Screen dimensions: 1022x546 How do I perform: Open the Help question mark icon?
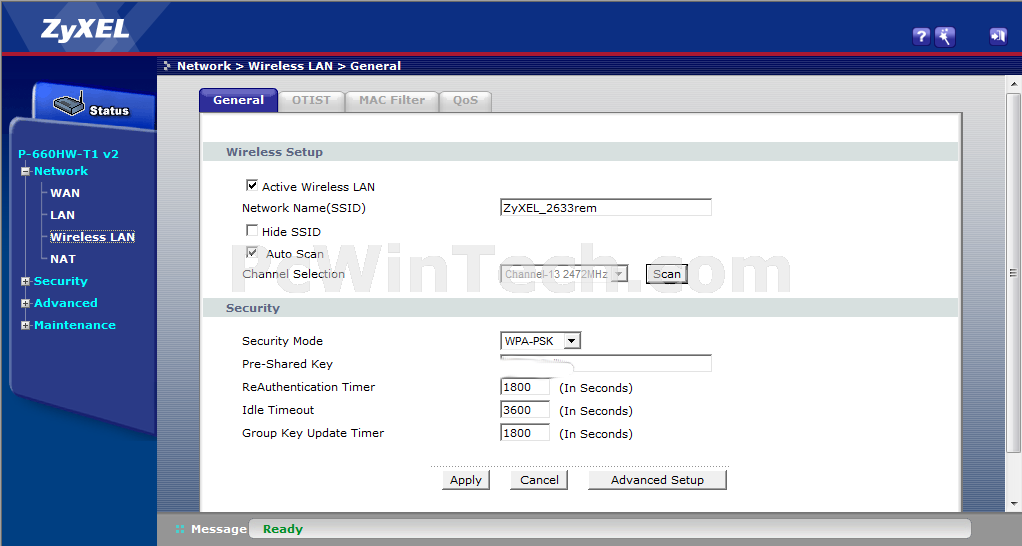pyautogui.click(x=921, y=36)
